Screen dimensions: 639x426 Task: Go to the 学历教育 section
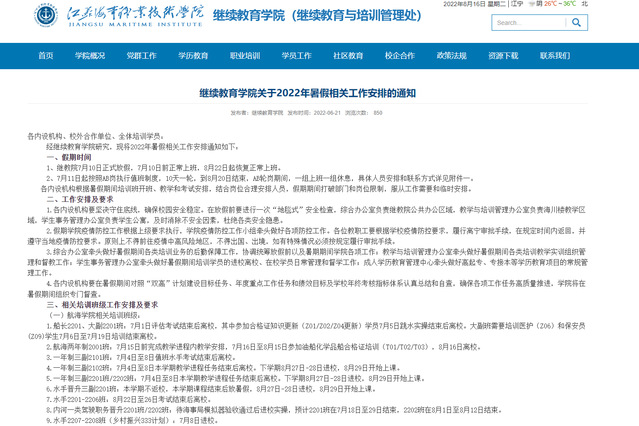coord(193,56)
